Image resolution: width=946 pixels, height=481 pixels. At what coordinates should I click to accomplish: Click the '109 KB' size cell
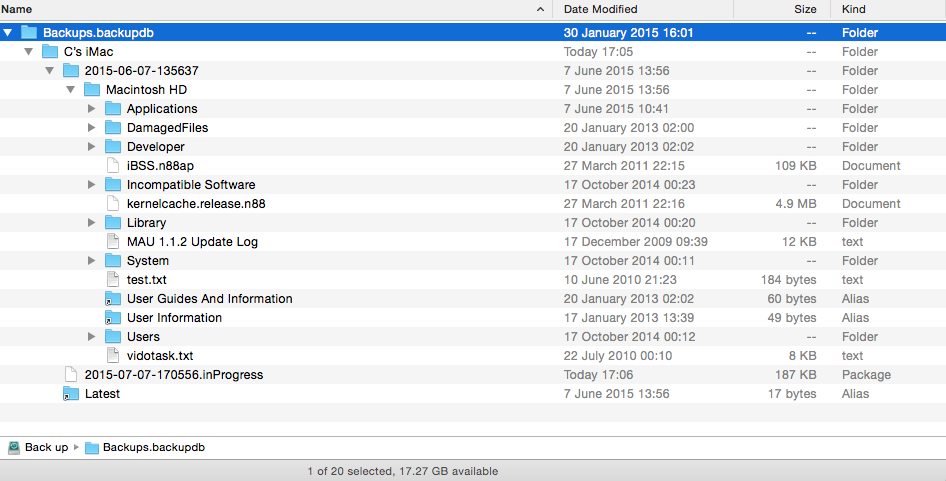tap(796, 166)
